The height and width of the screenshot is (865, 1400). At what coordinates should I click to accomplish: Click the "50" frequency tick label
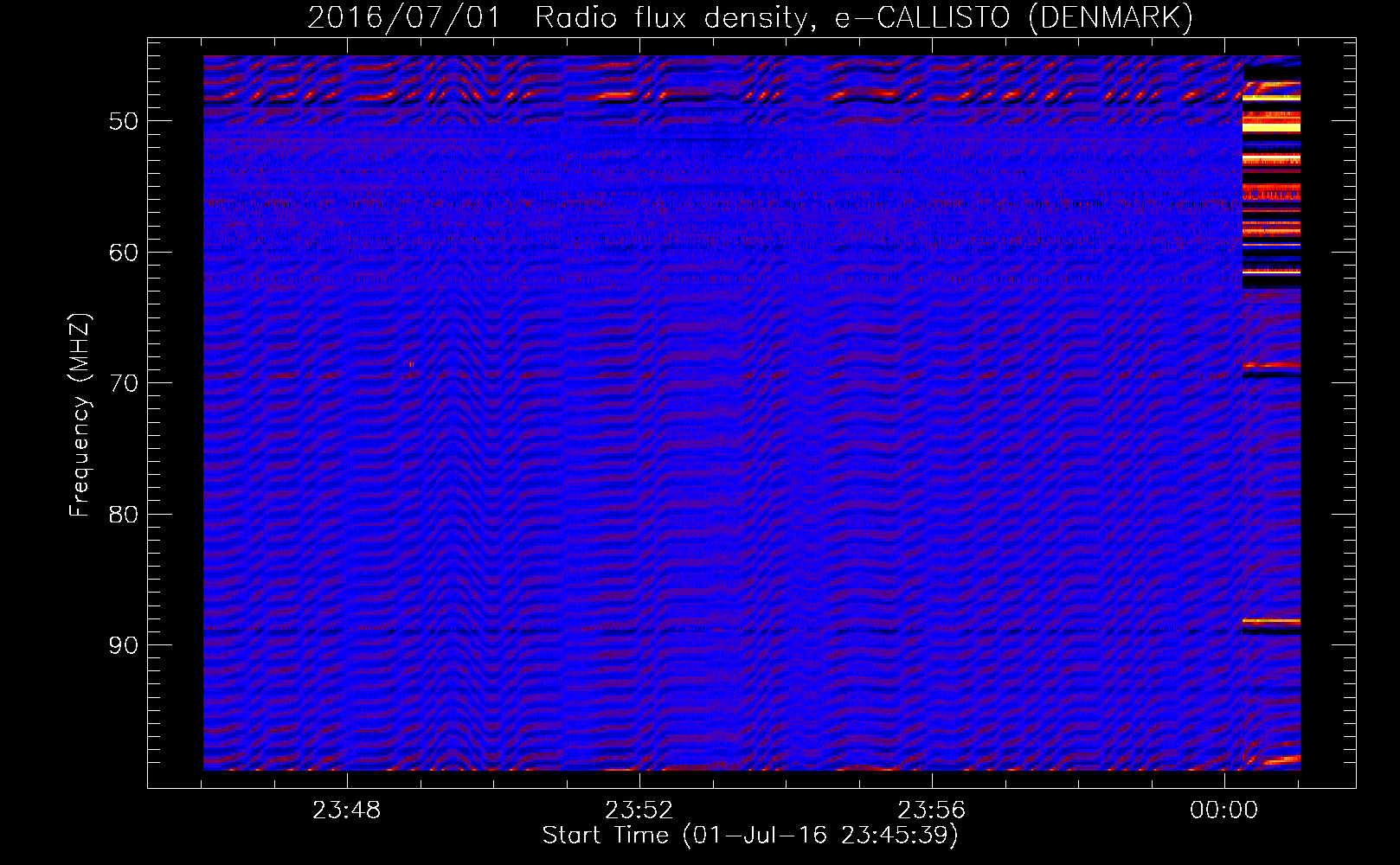(x=124, y=121)
